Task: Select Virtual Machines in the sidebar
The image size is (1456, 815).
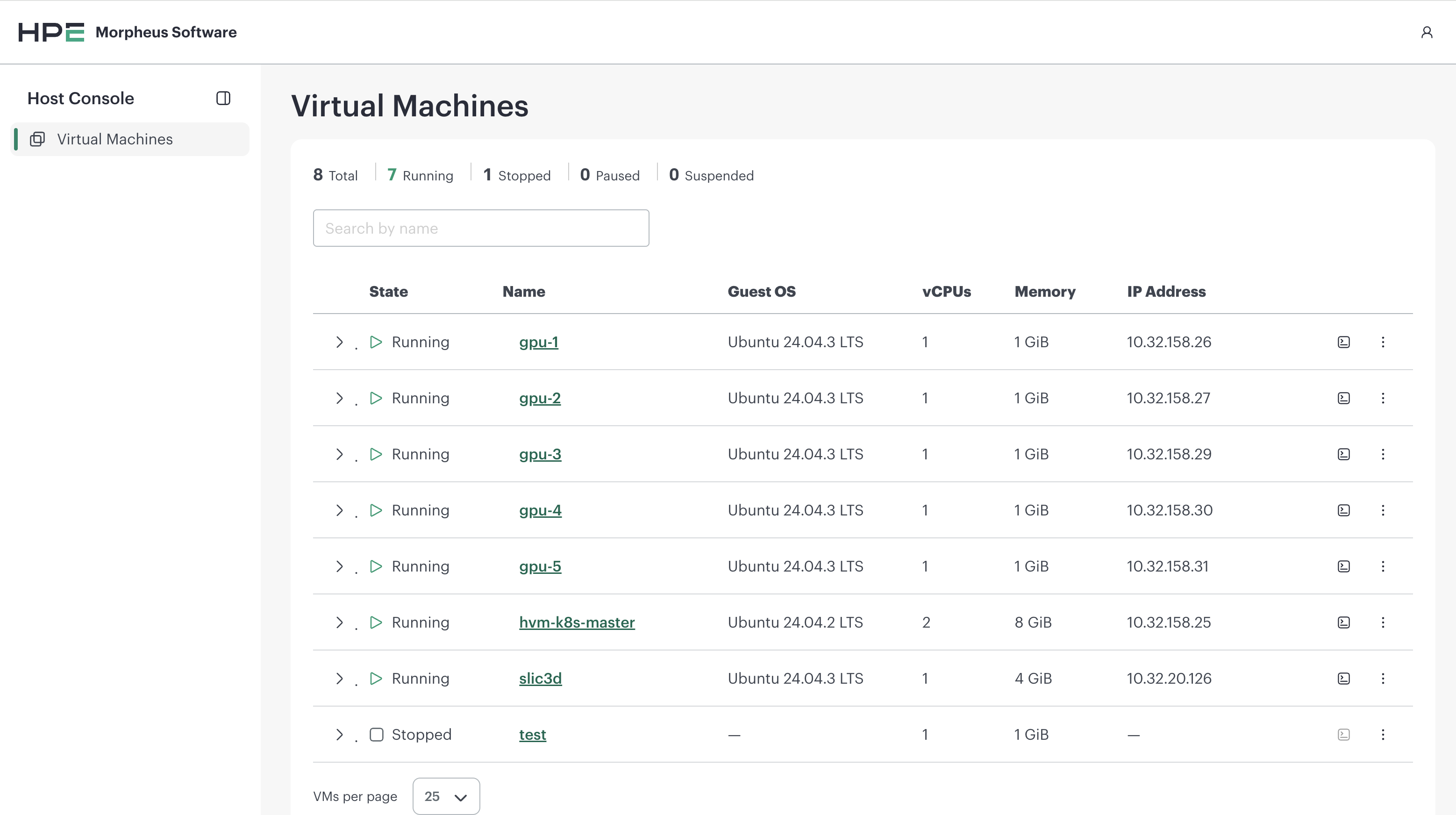Action: (130, 139)
